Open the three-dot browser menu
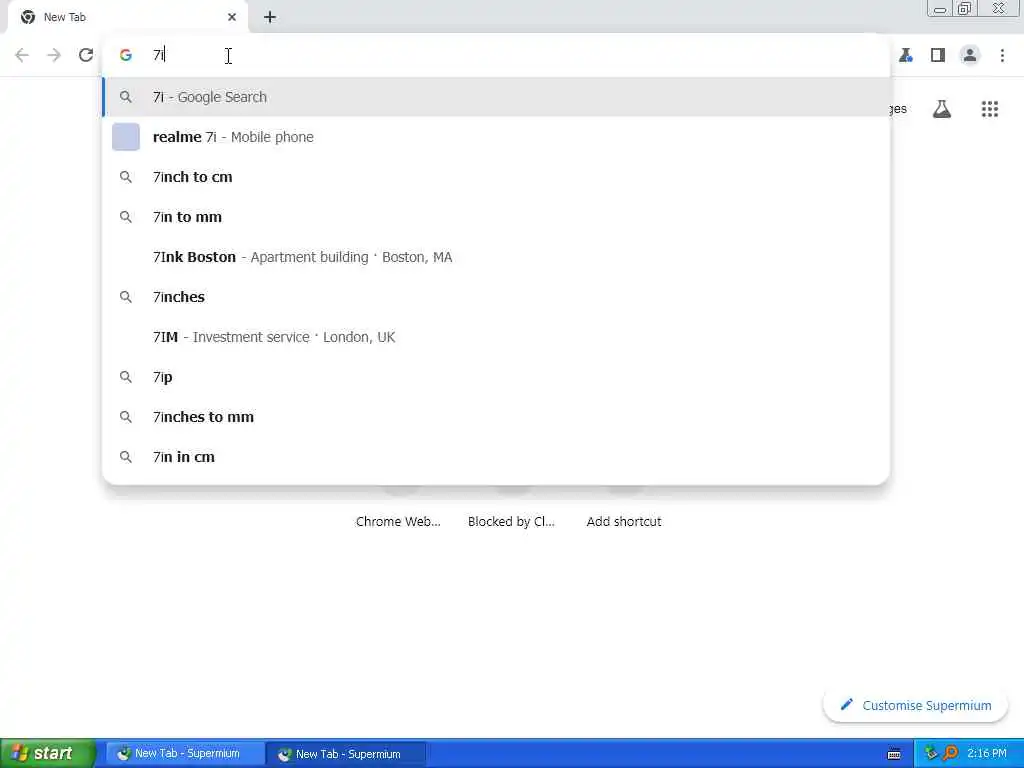1024x768 pixels. [x=1002, y=55]
